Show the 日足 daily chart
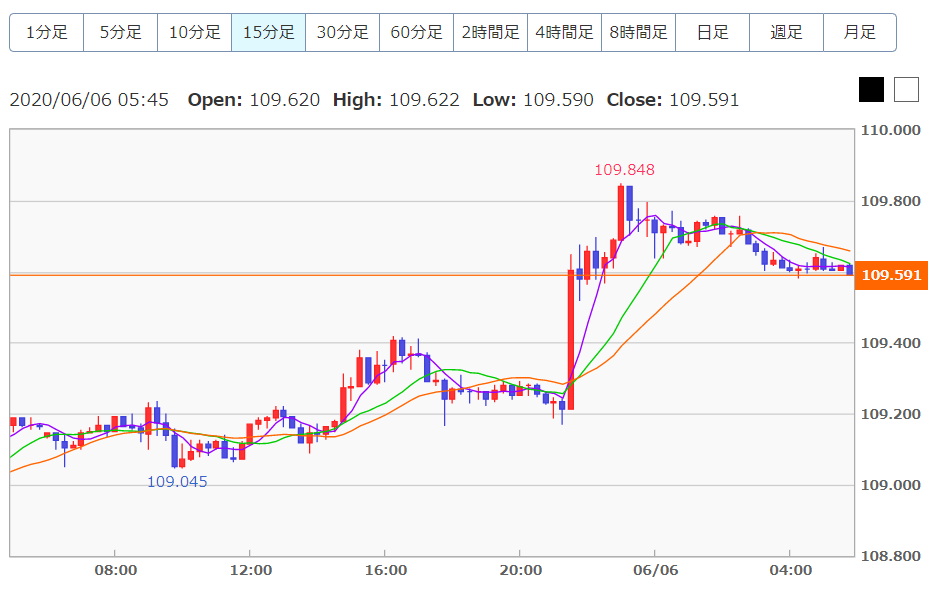Viewport: 944px width, 589px height. pos(713,33)
